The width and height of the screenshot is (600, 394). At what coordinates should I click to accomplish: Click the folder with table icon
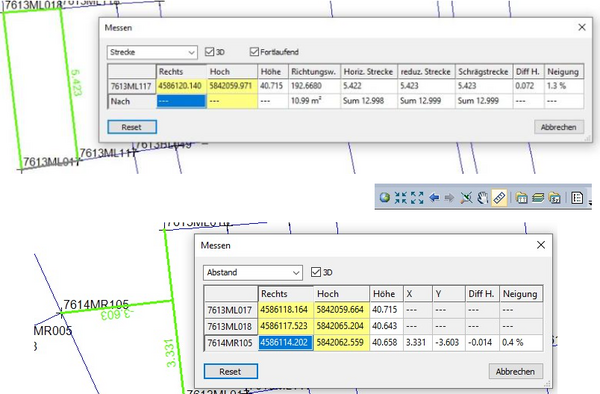pyautogui.click(x=521, y=197)
